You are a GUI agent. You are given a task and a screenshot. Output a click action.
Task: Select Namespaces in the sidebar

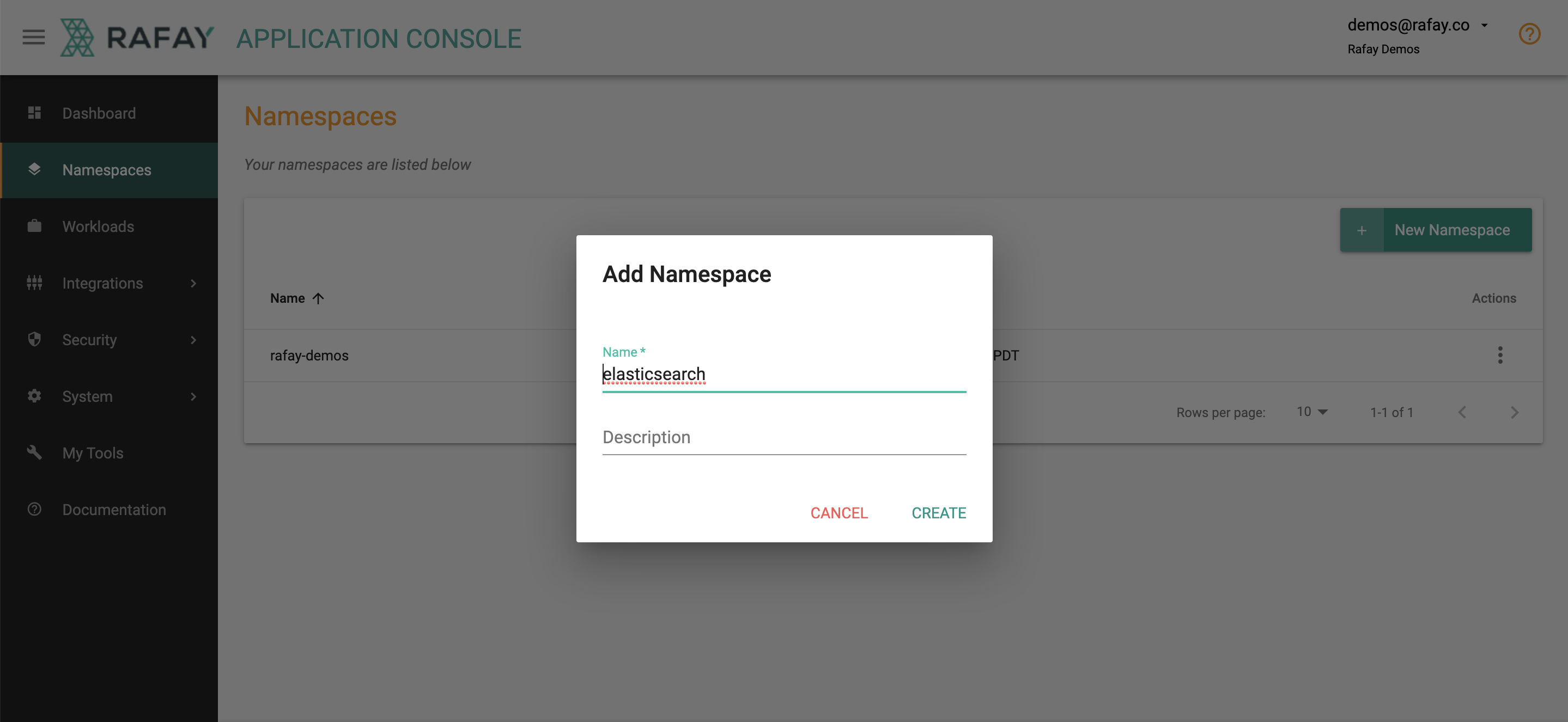pyautogui.click(x=109, y=170)
